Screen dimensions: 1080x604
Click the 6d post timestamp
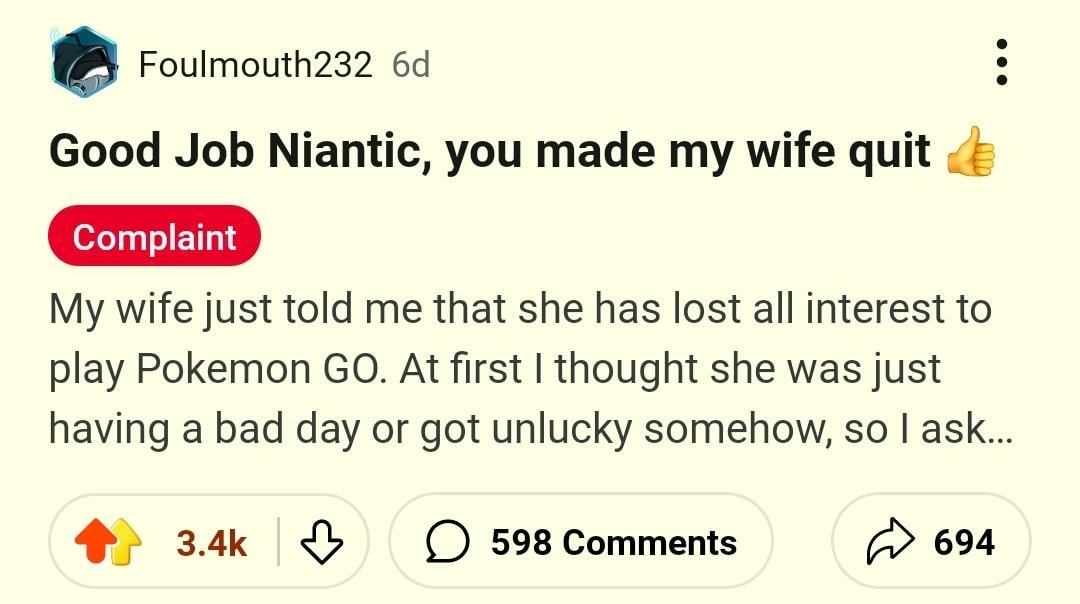tap(411, 64)
